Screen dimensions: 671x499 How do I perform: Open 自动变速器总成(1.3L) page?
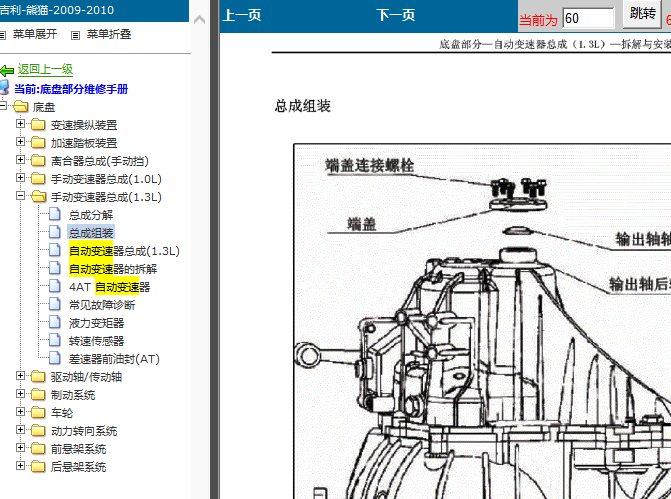(x=124, y=251)
